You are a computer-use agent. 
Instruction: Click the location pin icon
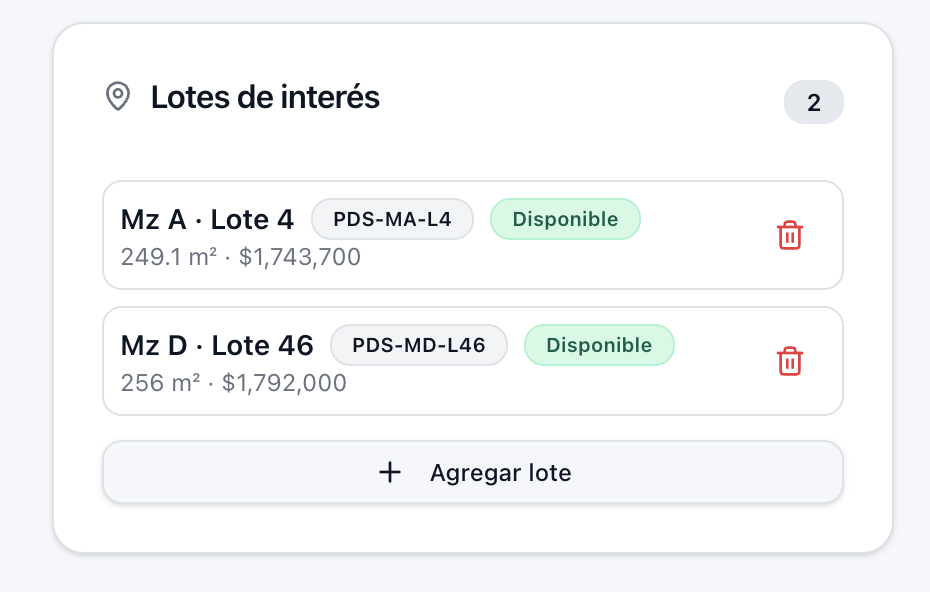(x=118, y=96)
